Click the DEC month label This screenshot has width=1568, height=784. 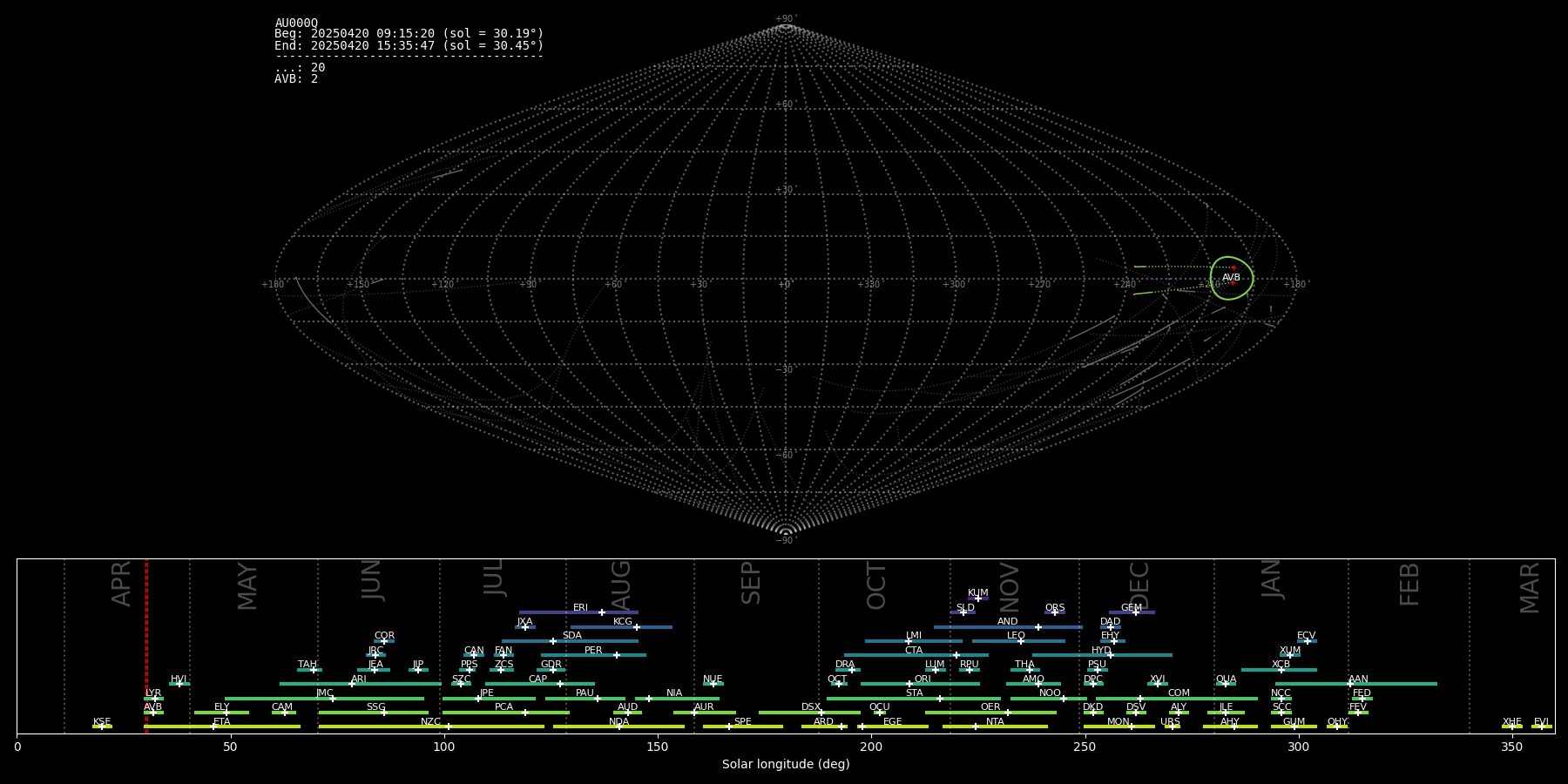pos(1139,585)
